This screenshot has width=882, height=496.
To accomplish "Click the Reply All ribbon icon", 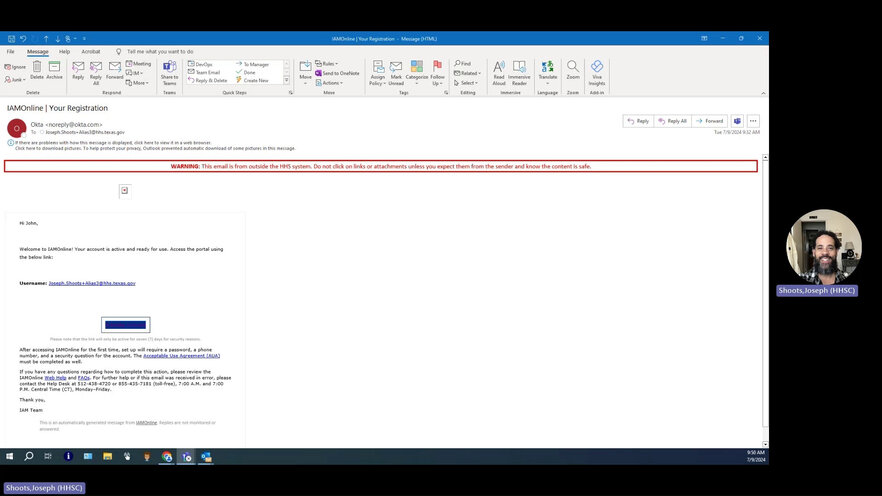I will click(96, 74).
